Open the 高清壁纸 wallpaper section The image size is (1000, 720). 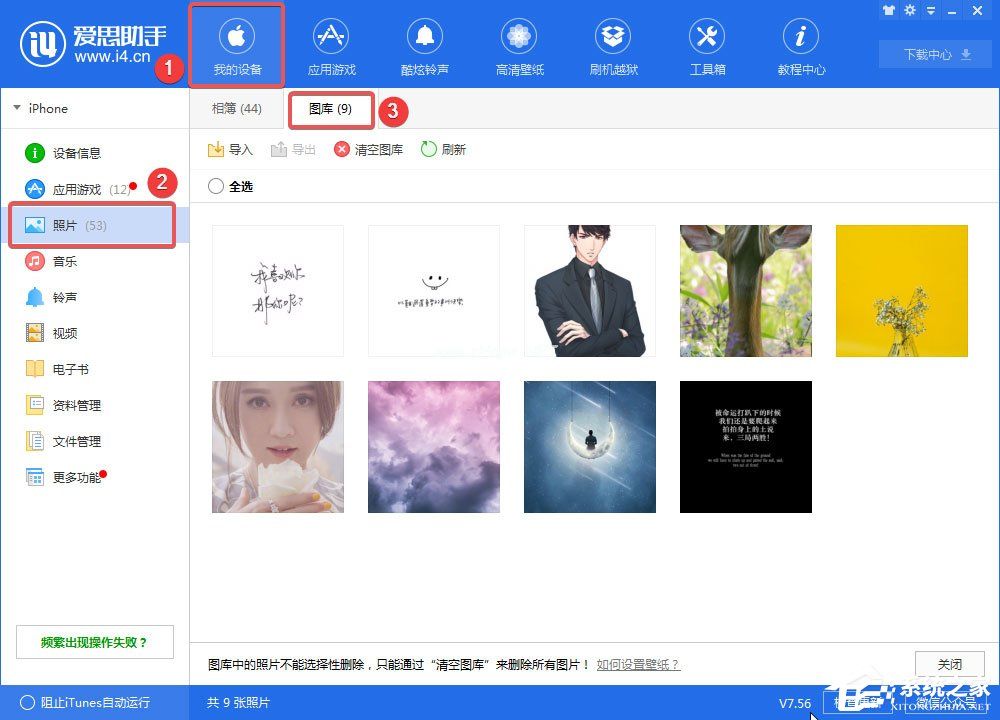click(518, 44)
